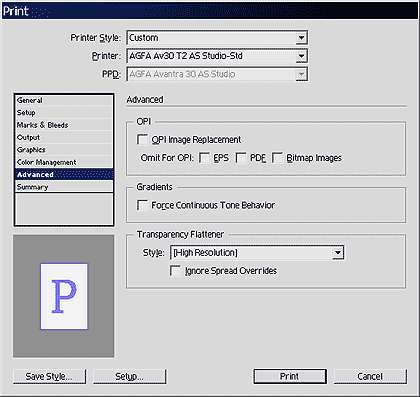Click the Cancel button
This screenshot has width=420, height=397.
(370, 376)
